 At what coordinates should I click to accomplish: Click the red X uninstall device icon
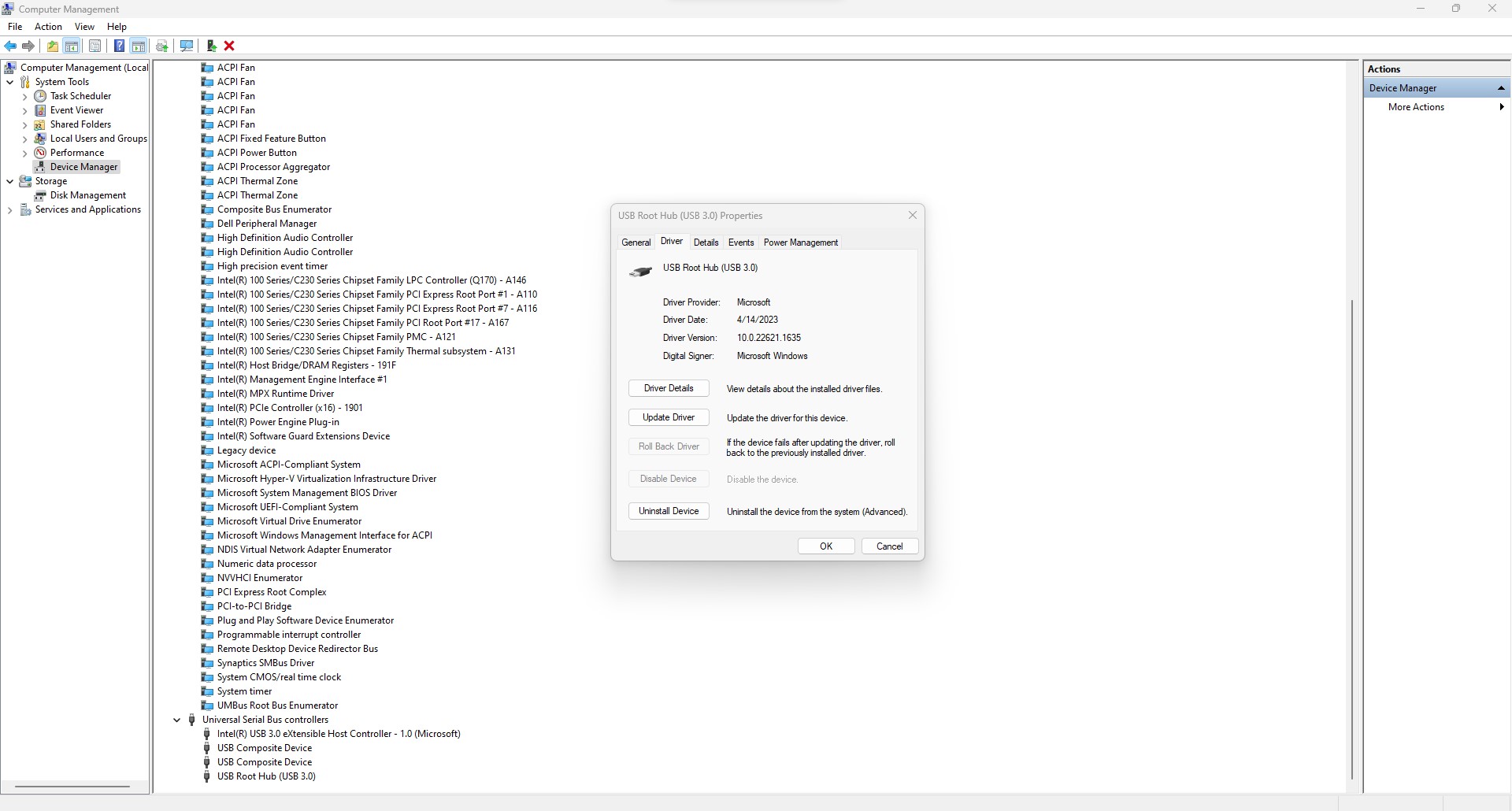229,46
